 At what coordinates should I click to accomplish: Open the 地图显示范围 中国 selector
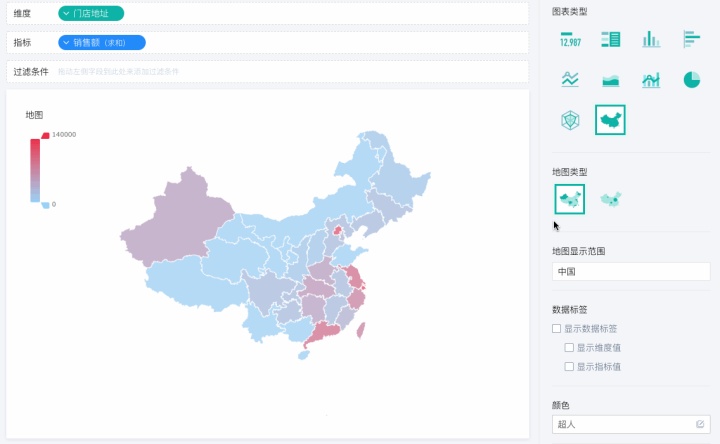tap(631, 271)
